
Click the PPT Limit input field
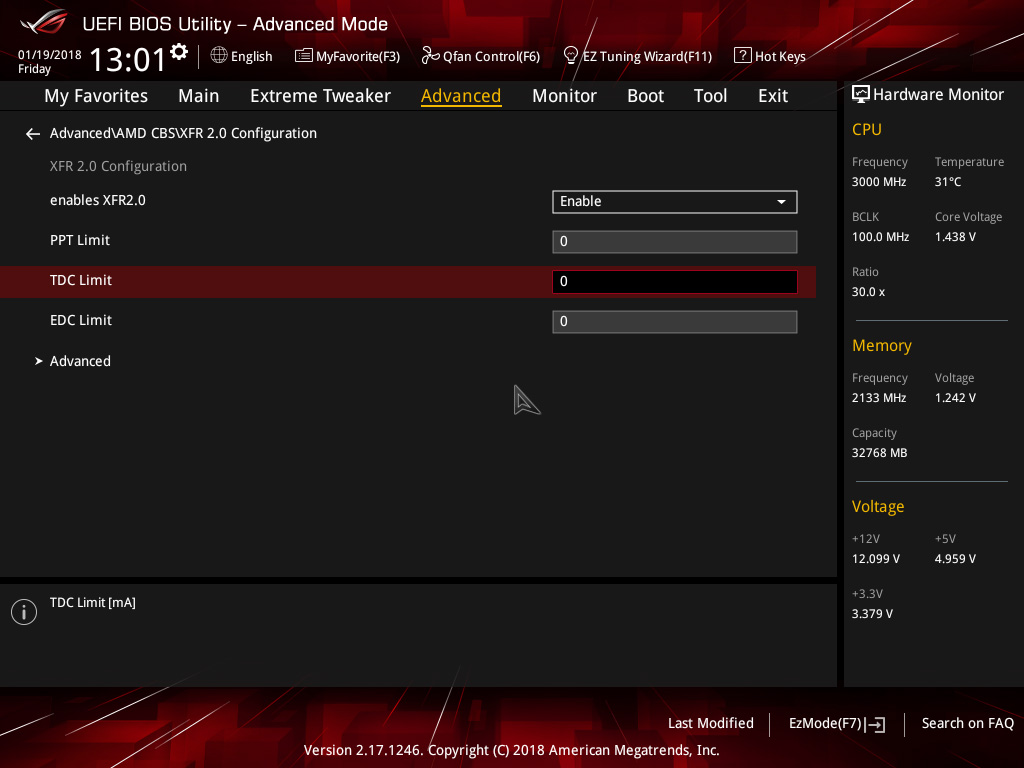[x=675, y=242]
